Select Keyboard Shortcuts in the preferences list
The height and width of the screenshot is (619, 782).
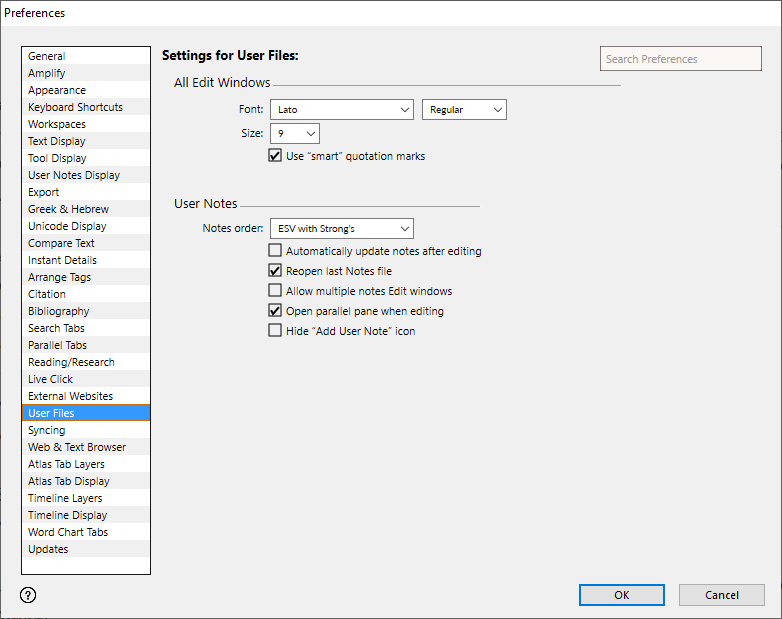[x=76, y=107]
